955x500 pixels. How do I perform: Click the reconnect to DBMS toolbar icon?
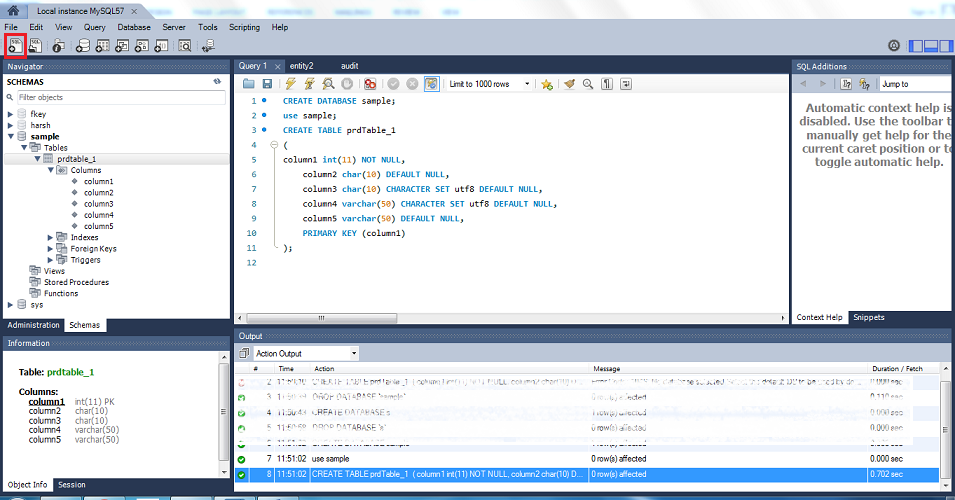(208, 45)
